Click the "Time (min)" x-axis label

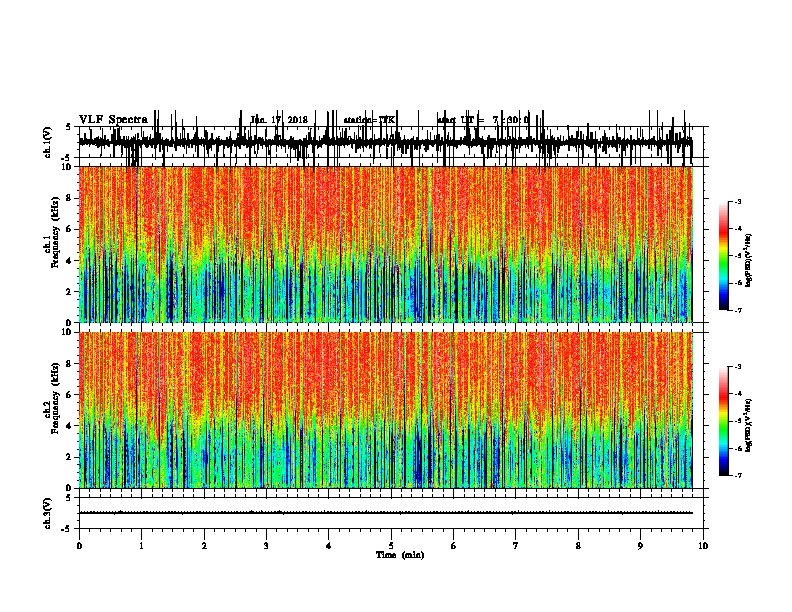pyautogui.click(x=400, y=555)
